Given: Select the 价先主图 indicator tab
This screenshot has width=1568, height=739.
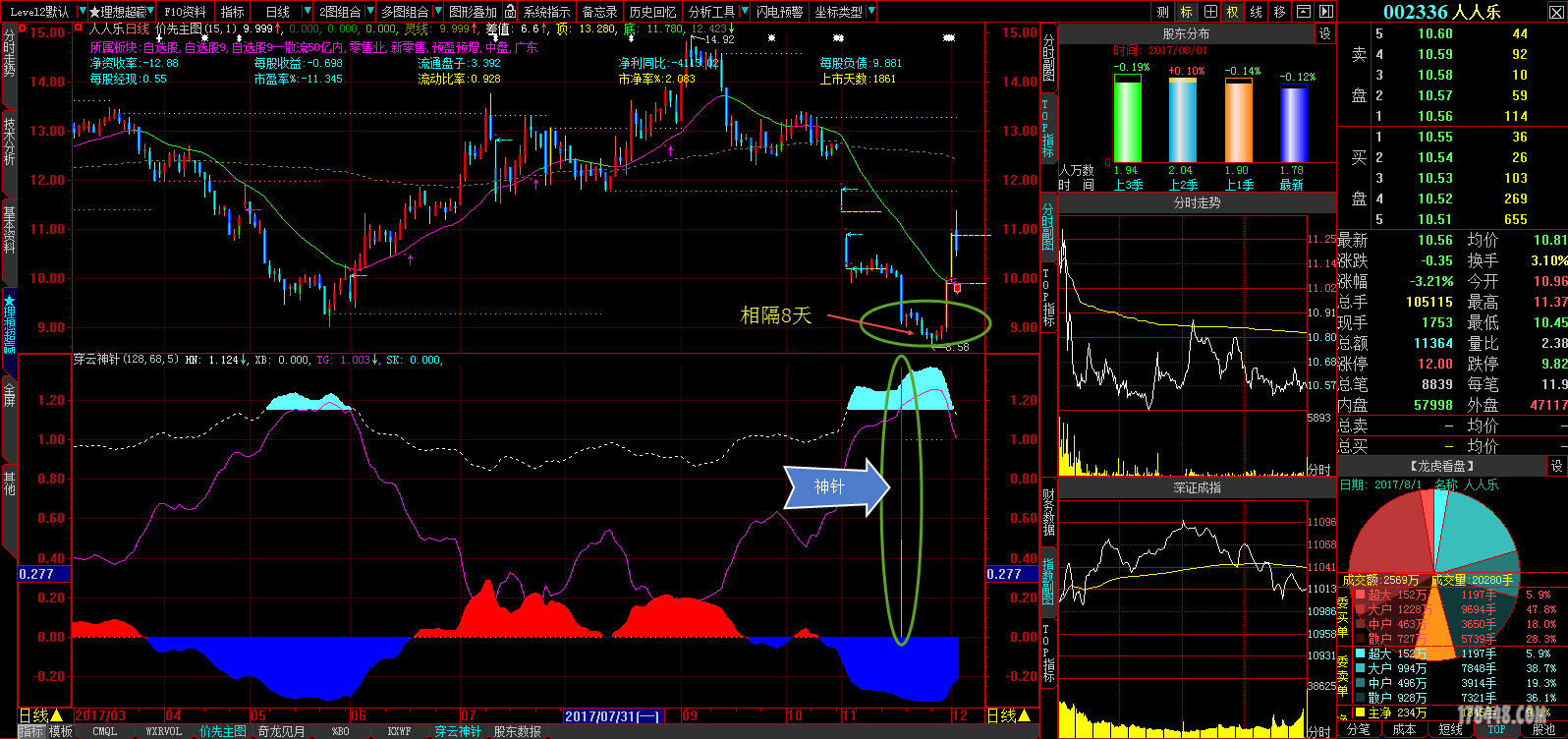Looking at the screenshot, I should point(223,731).
